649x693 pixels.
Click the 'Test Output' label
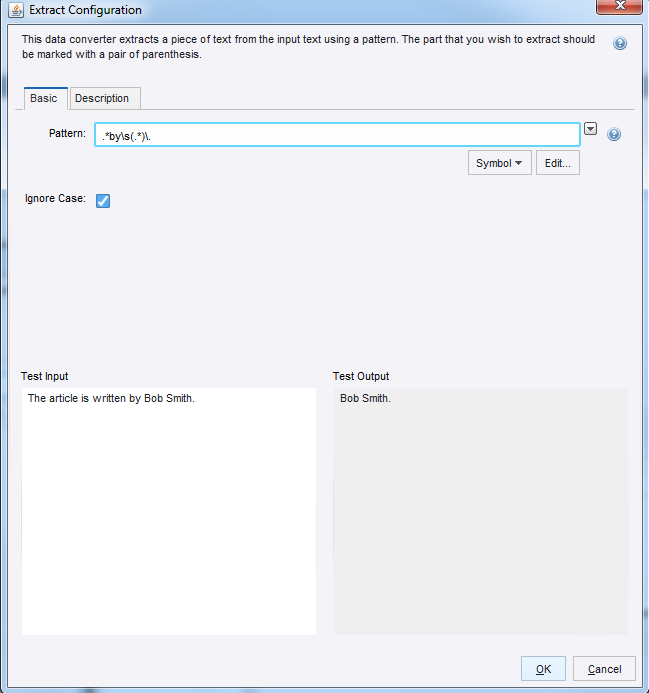[361, 376]
